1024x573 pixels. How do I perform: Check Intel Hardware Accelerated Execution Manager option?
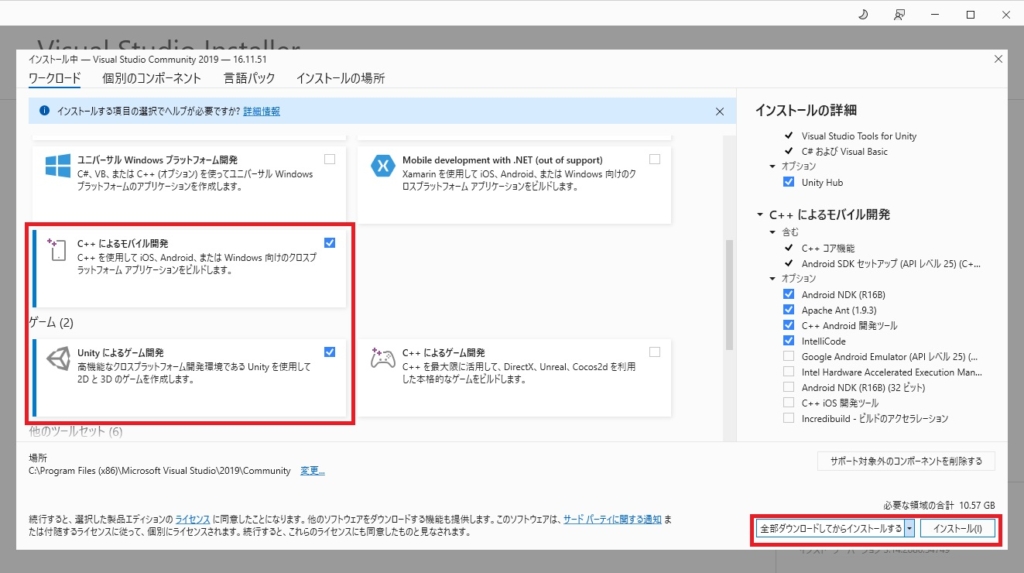pyautogui.click(x=789, y=372)
